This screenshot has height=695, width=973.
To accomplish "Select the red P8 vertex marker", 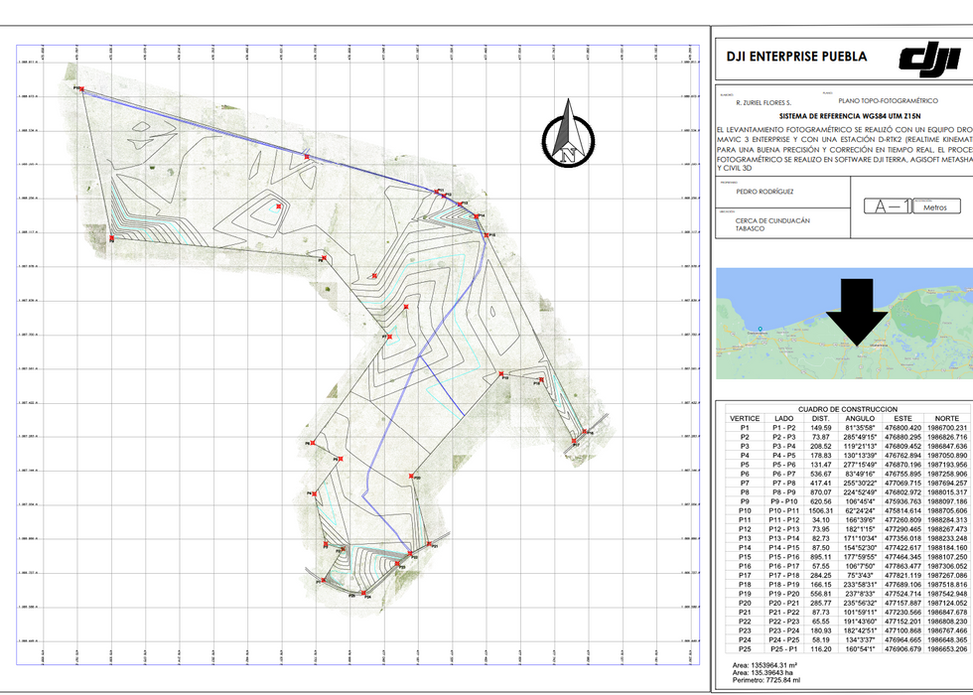I will click(x=323, y=258).
